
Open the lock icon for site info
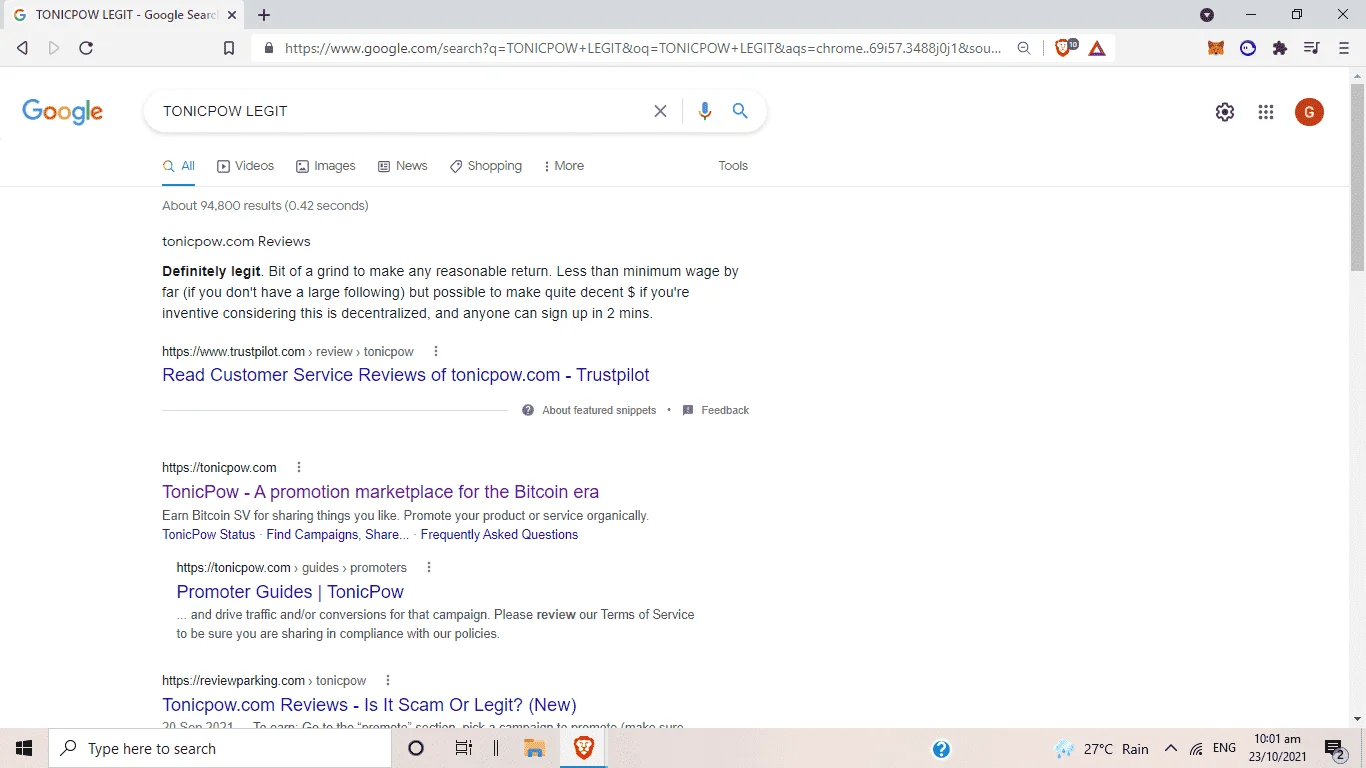click(x=268, y=48)
